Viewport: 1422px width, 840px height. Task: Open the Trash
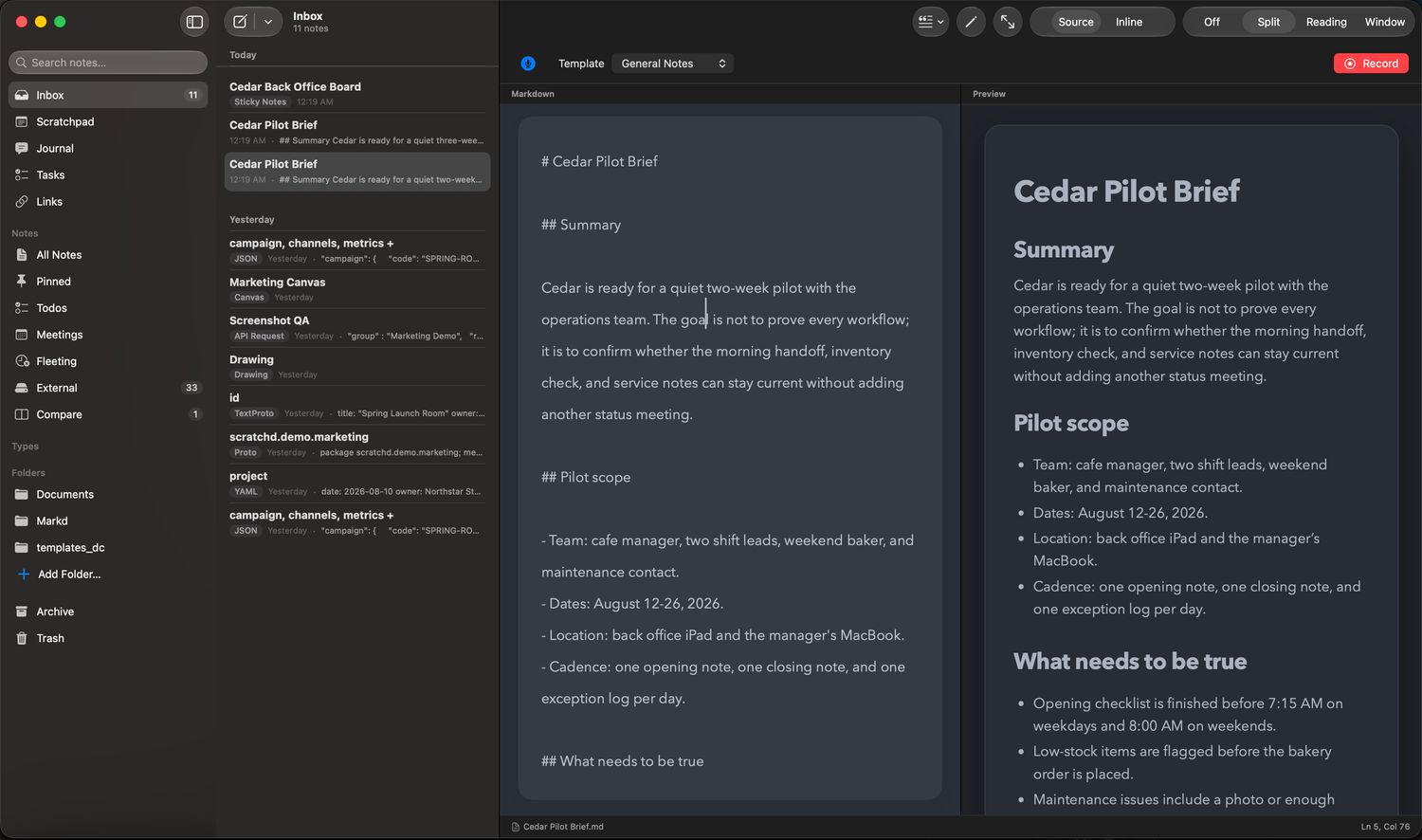click(108, 638)
